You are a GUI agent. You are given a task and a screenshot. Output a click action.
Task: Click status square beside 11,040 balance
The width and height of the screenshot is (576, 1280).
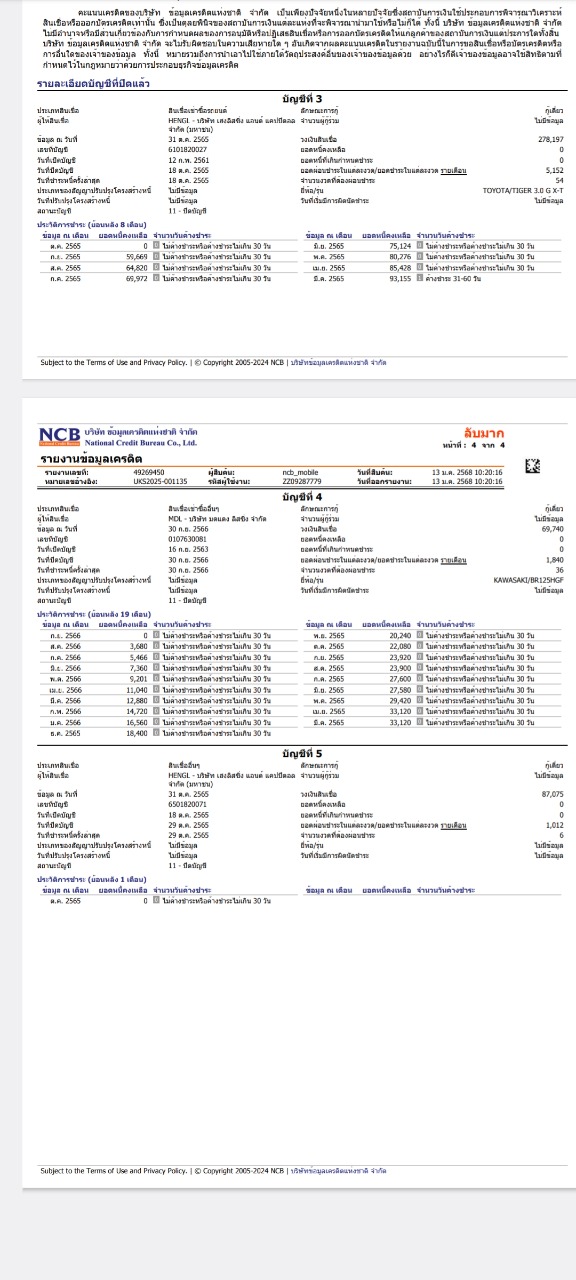tap(156, 690)
